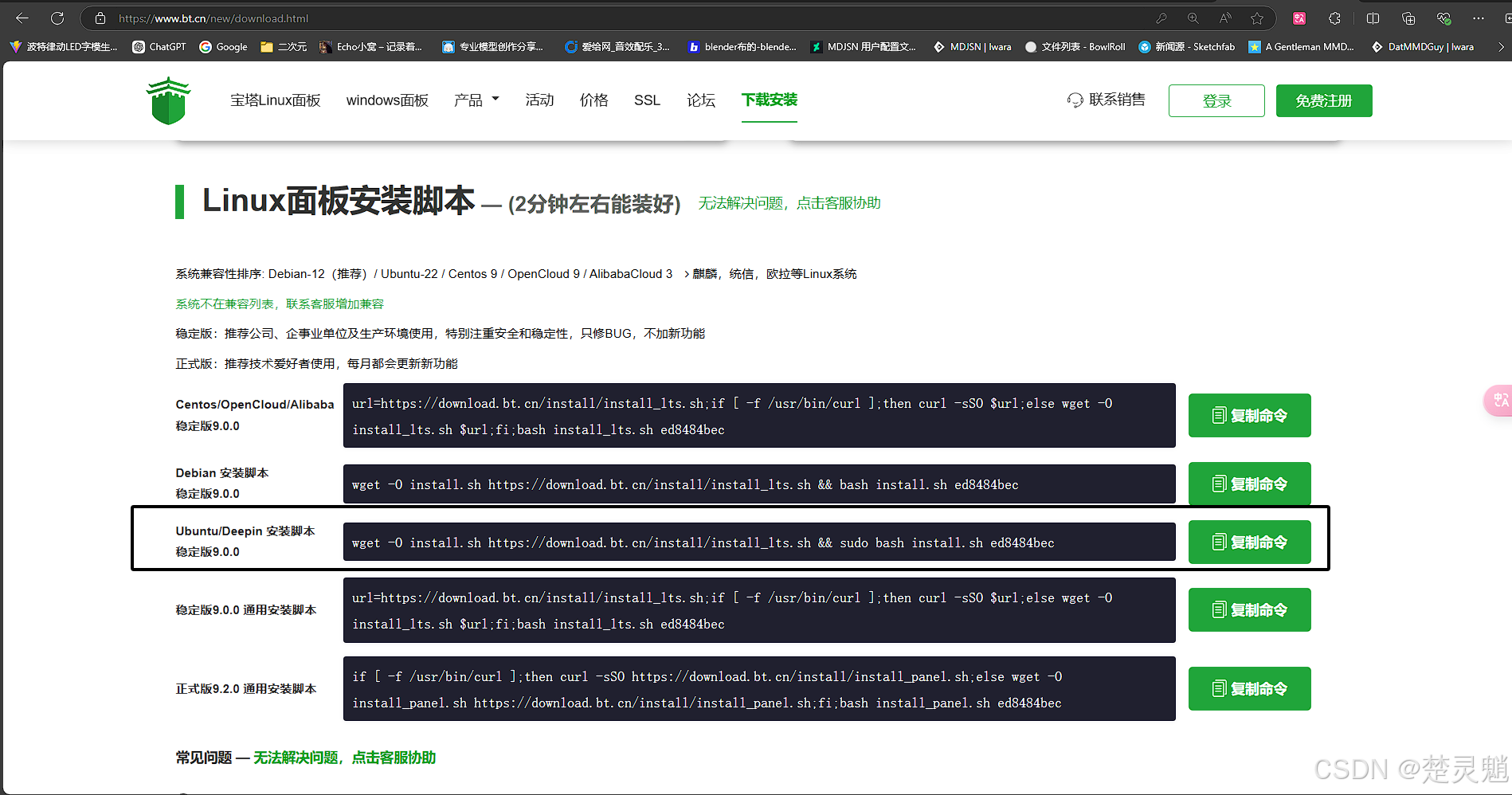1512x795 pixels.
Task: Open the 新闻源 - Sketchfab bookmark
Action: pyautogui.click(x=1187, y=47)
